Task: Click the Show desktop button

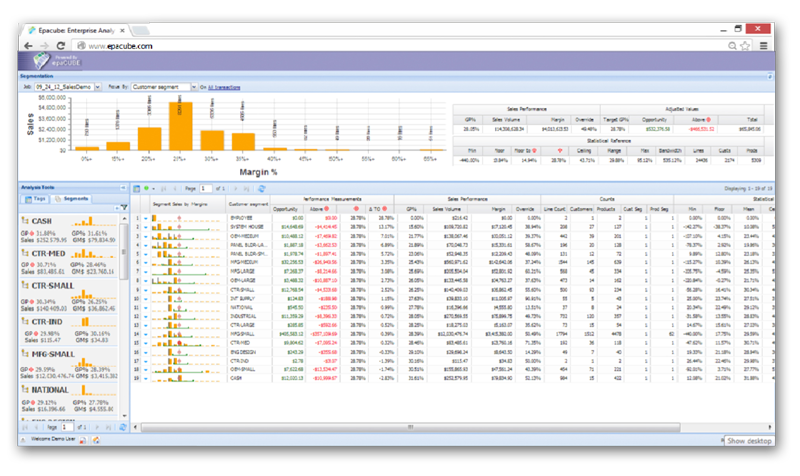Action: [750, 440]
